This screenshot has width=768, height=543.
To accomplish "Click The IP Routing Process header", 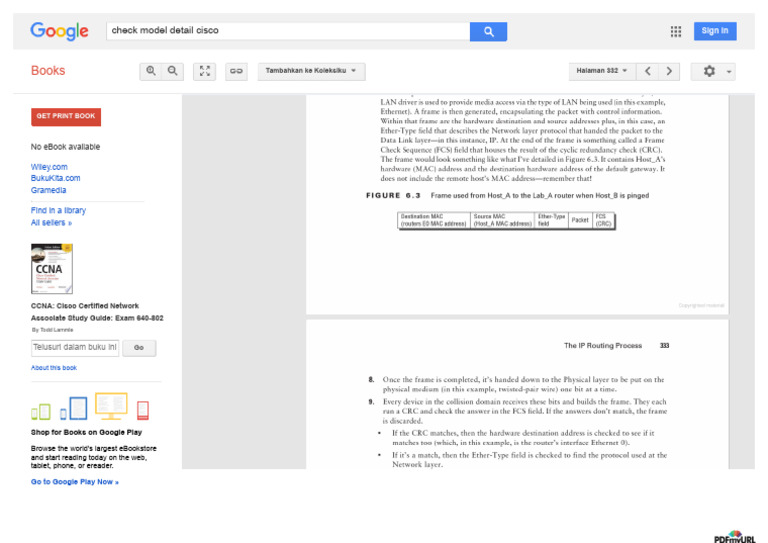I will (602, 346).
